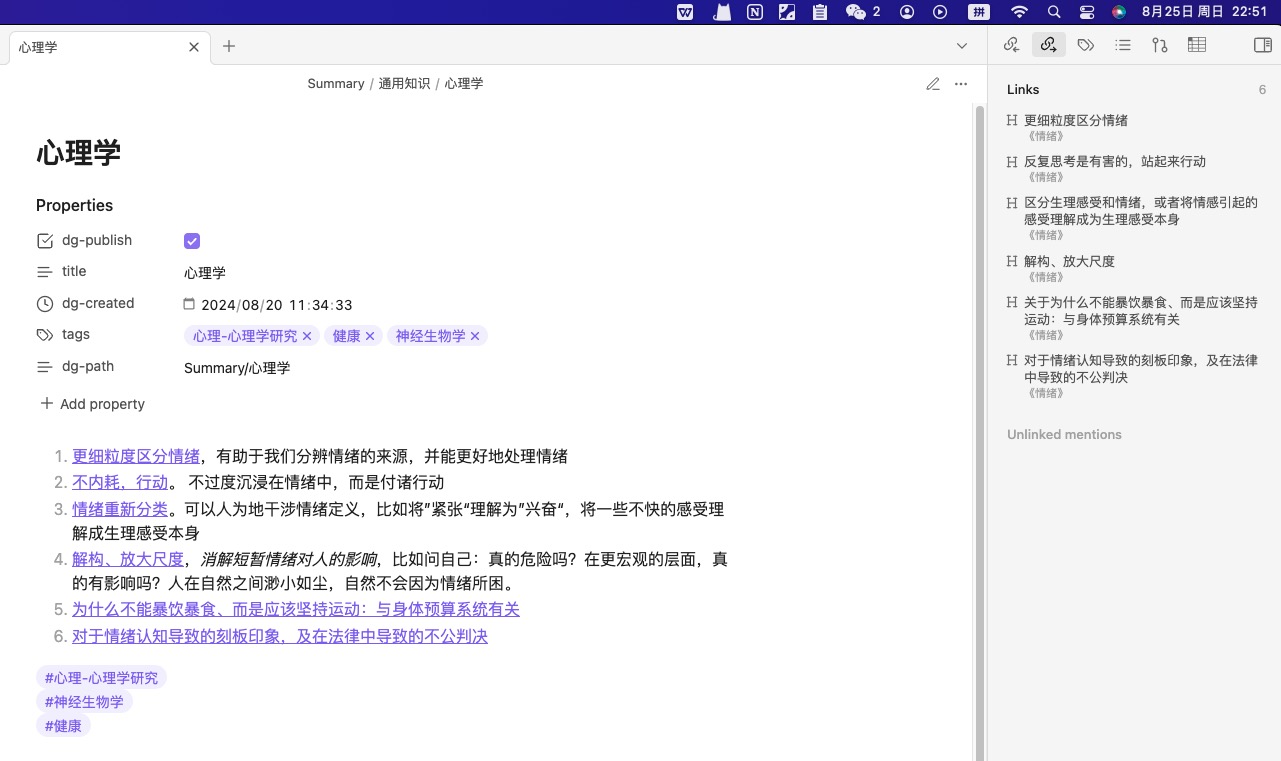Click the #心理-心理学研究 hashtag
Image resolution: width=1281 pixels, height=761 pixels.
[x=101, y=678]
